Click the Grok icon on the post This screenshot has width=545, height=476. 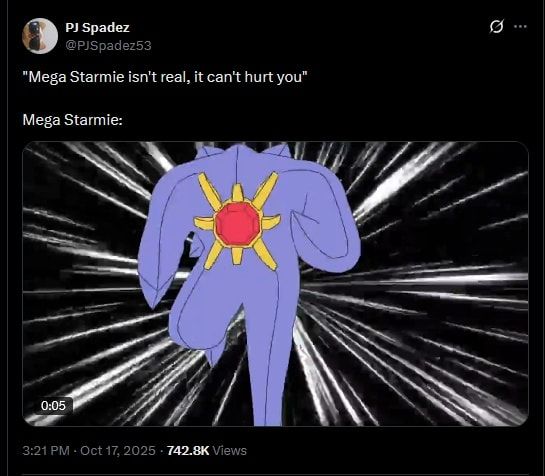(x=496, y=26)
